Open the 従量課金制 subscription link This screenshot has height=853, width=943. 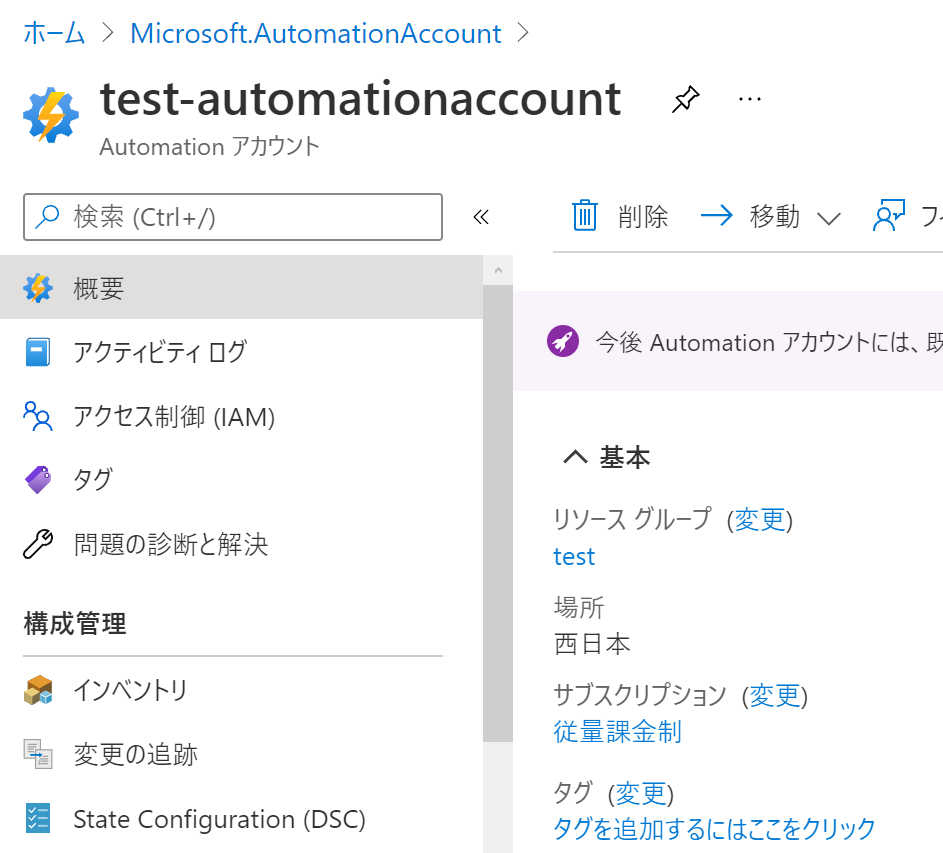(618, 731)
